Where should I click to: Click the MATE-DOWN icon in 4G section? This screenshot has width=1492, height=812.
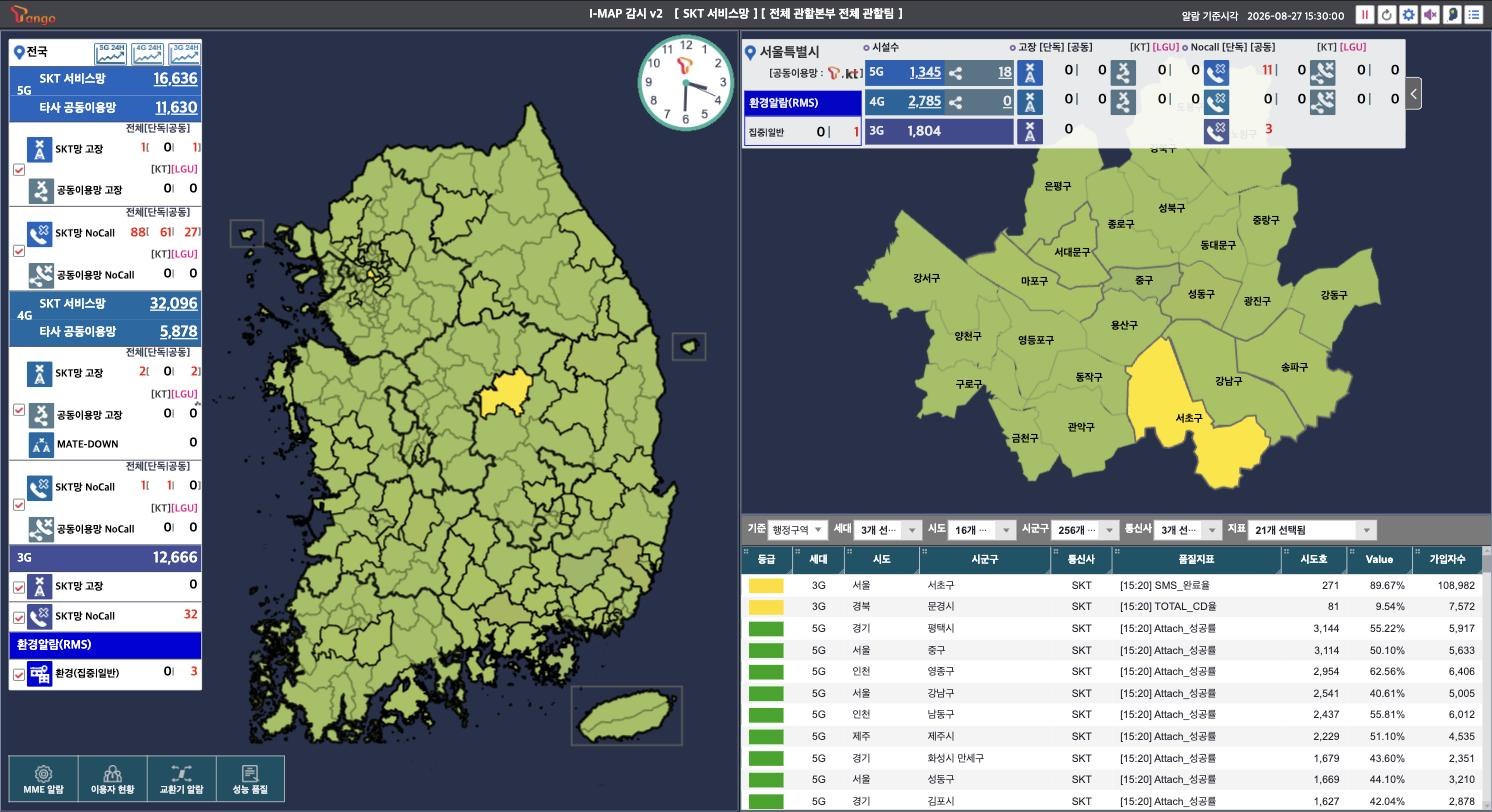40,444
